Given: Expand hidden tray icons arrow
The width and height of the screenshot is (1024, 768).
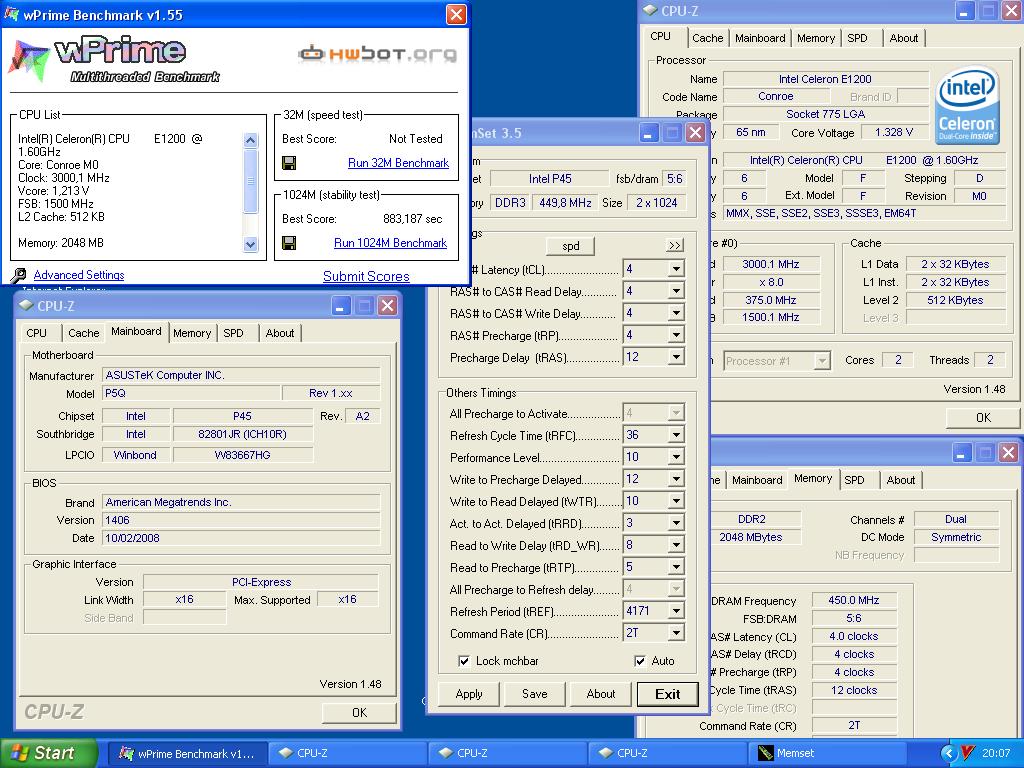Looking at the screenshot, I should point(948,753).
